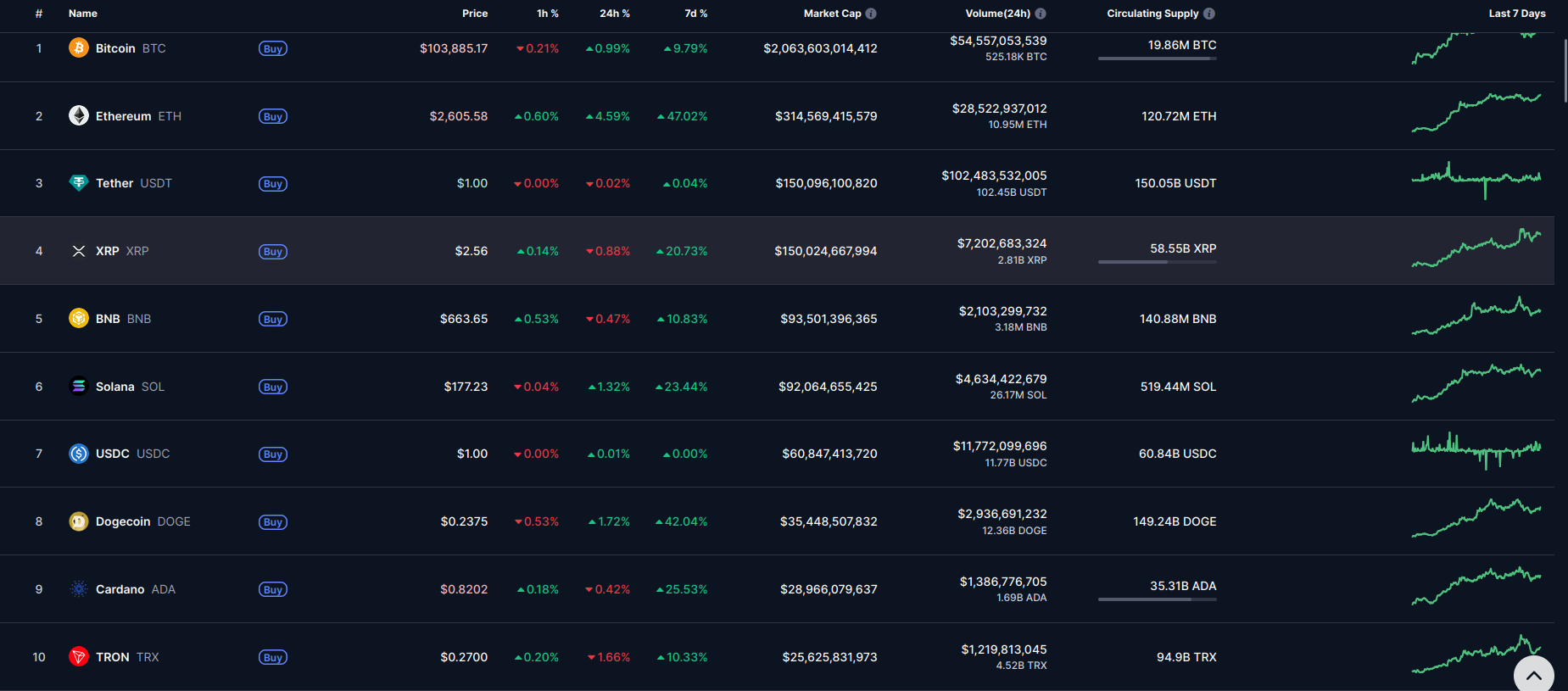Click the BNB yellow logo icon
The width and height of the screenshot is (1568, 691).
(79, 319)
